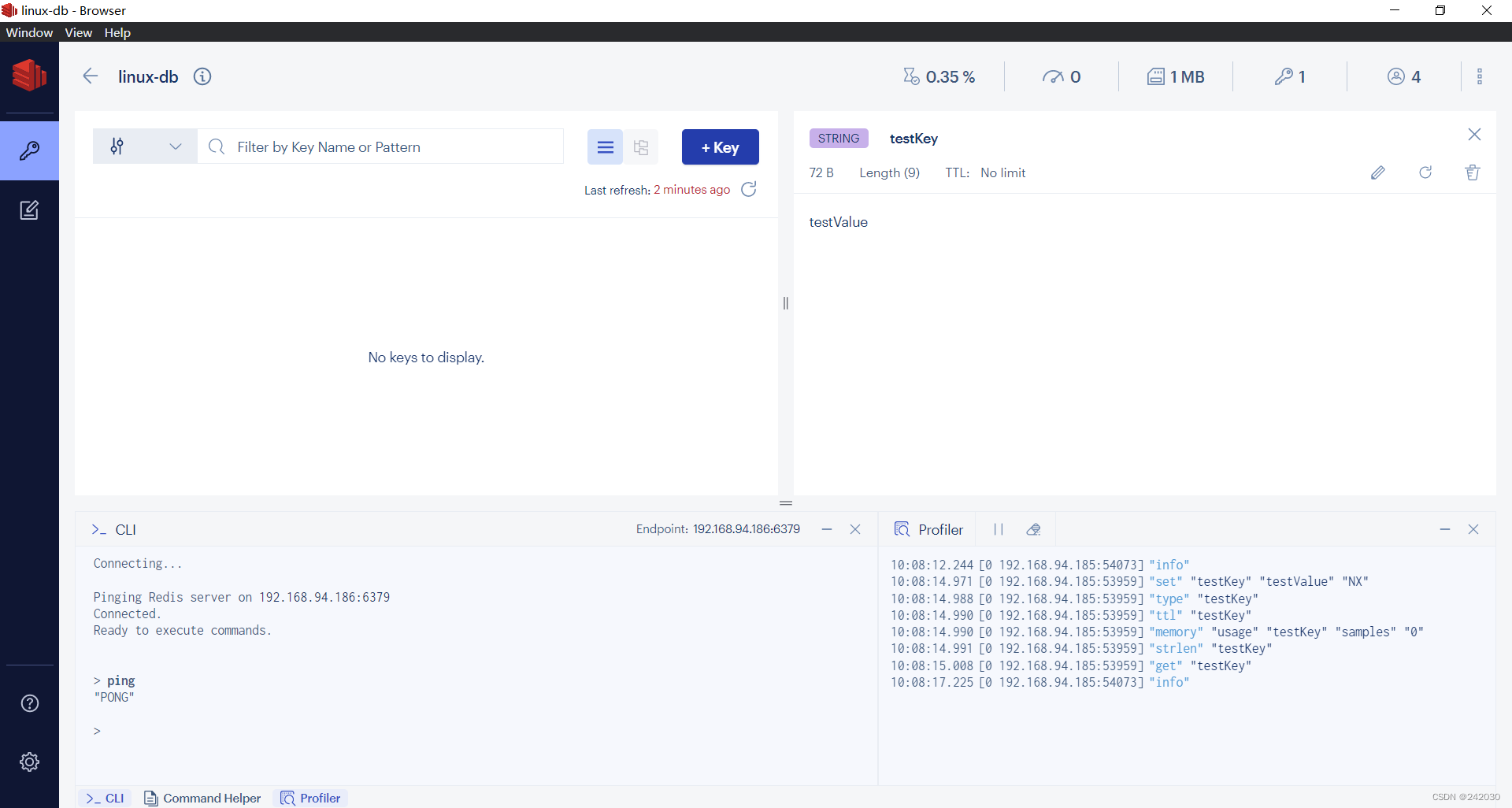Close the CLI panel
The width and height of the screenshot is (1512, 808).
click(x=855, y=529)
